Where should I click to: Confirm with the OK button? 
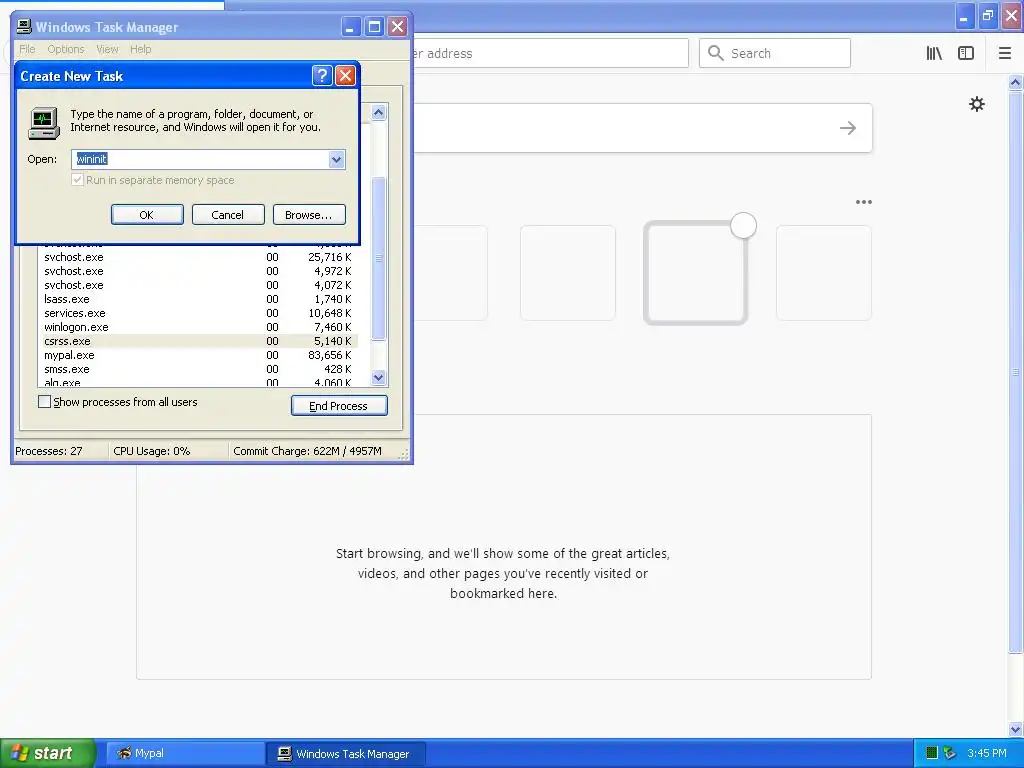coord(147,215)
